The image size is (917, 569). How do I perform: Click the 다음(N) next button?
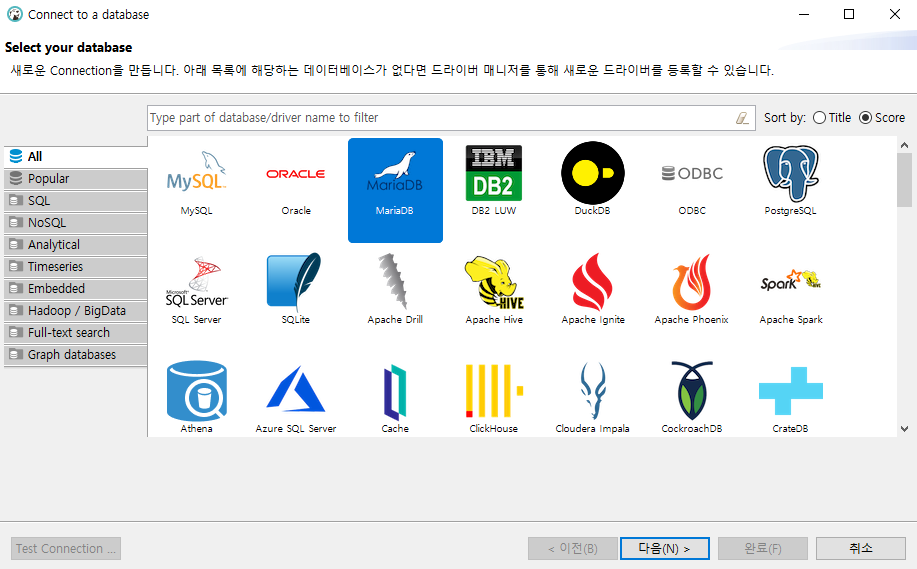pos(664,549)
